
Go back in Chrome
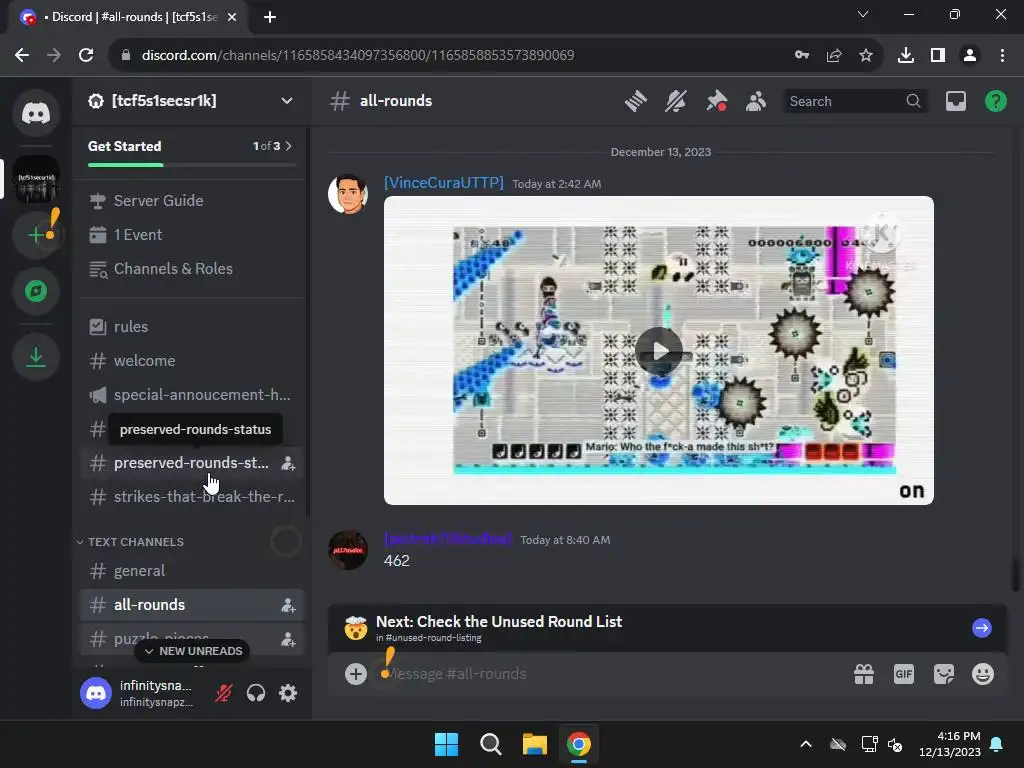pyautogui.click(x=22, y=55)
